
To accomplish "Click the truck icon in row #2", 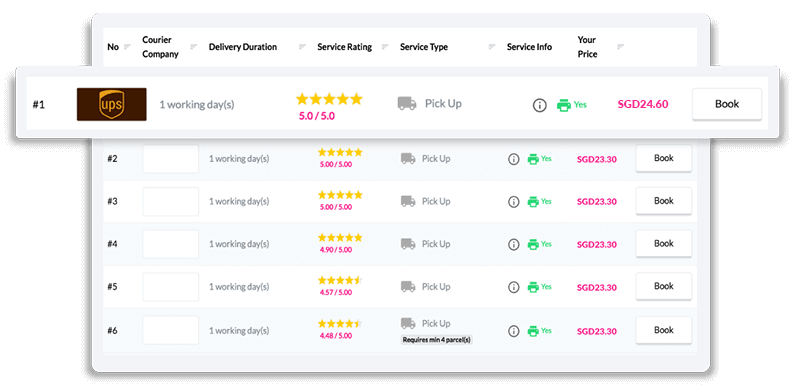I will (408, 159).
